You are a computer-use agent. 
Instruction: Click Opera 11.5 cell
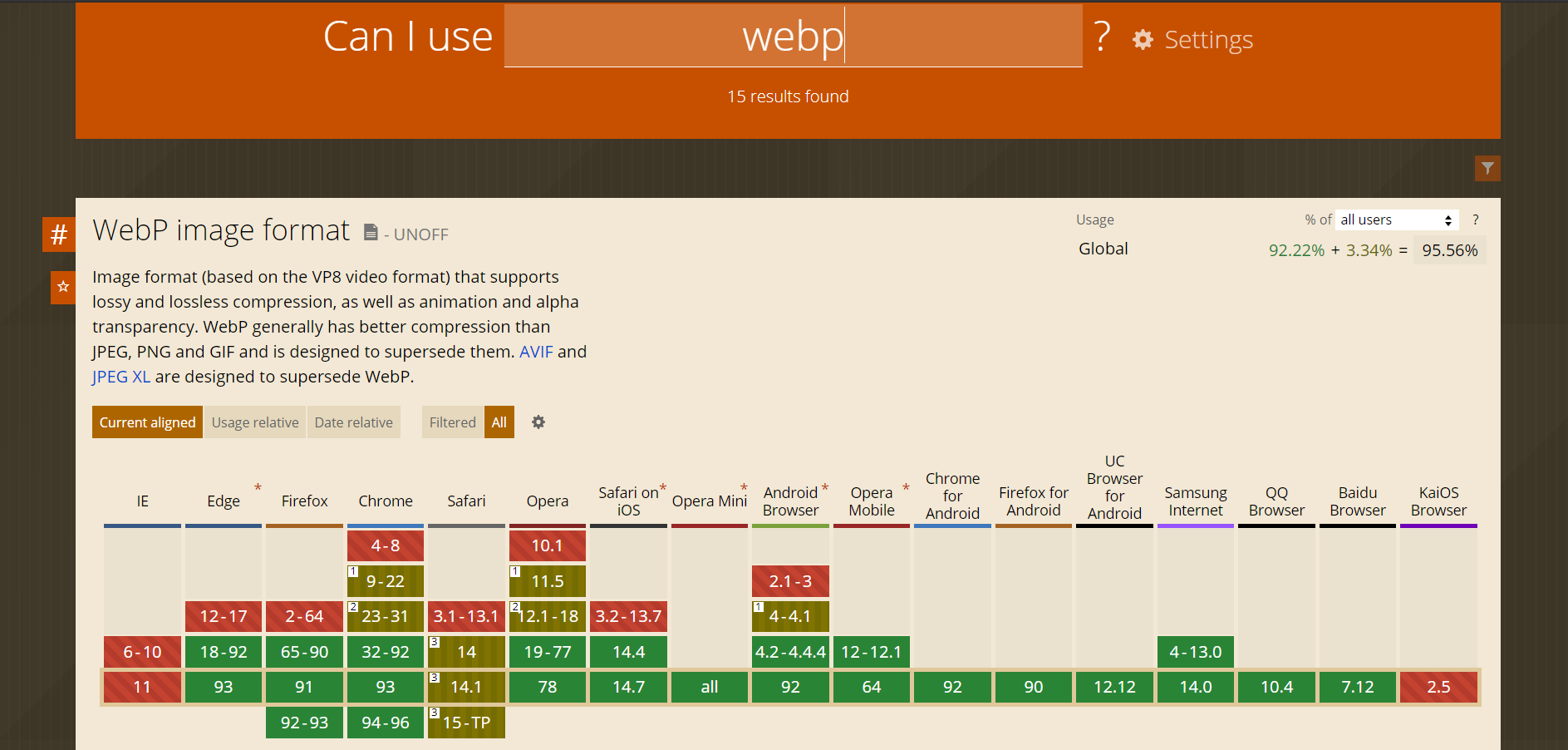[x=548, y=581]
